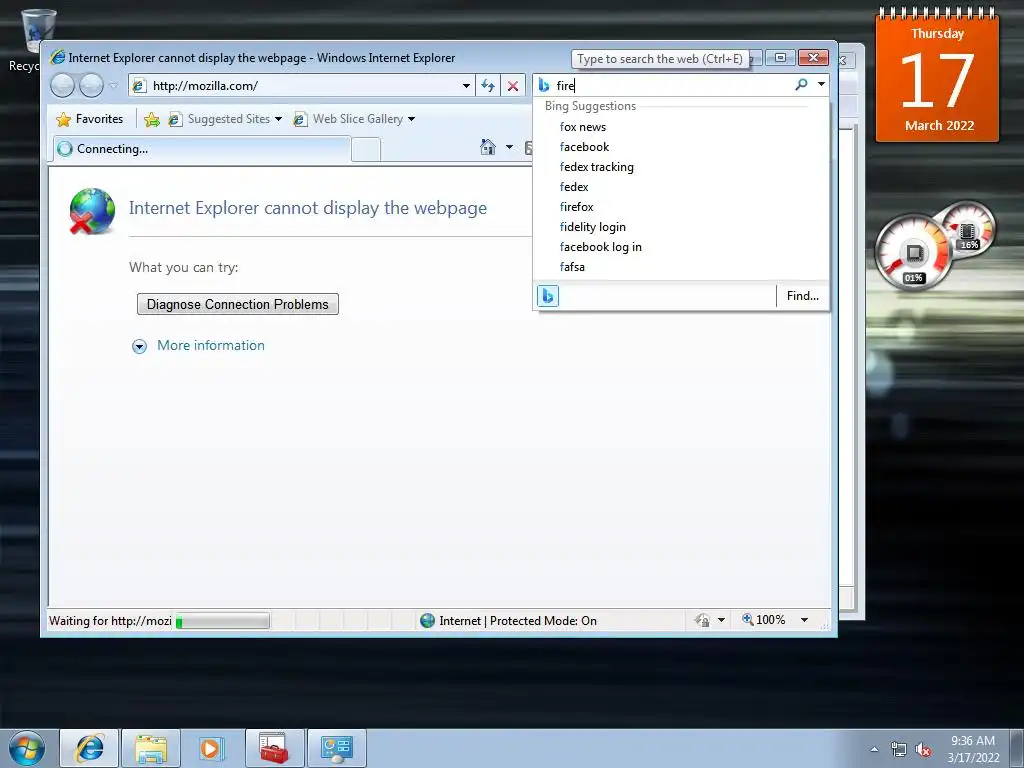Open Windows Media Player from taskbar
1024x768 pixels.
(x=212, y=748)
